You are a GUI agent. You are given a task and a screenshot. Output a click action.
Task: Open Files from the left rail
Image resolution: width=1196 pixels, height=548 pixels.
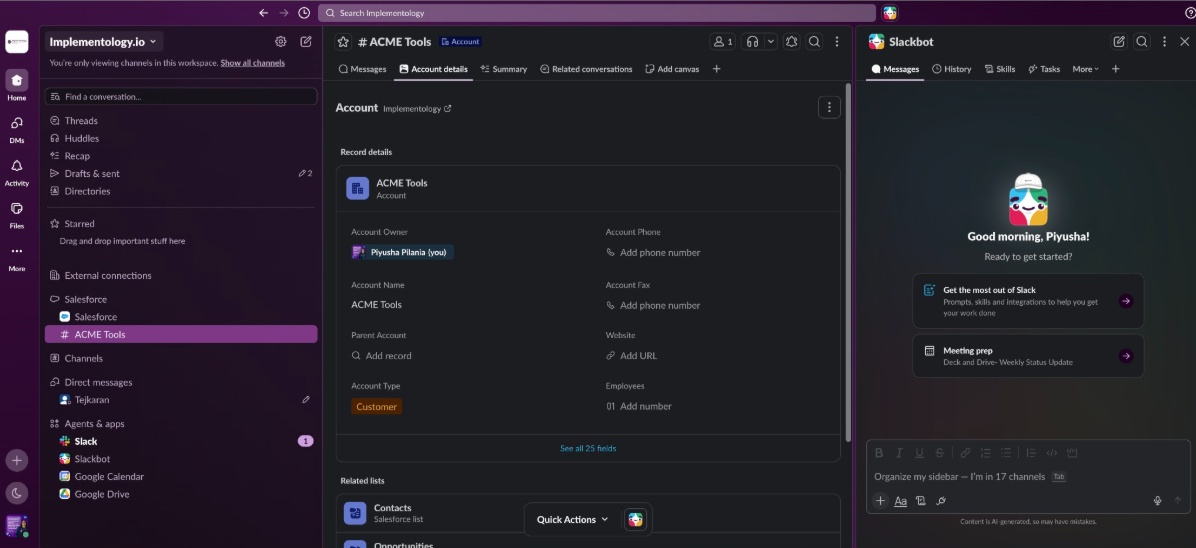coord(17,214)
